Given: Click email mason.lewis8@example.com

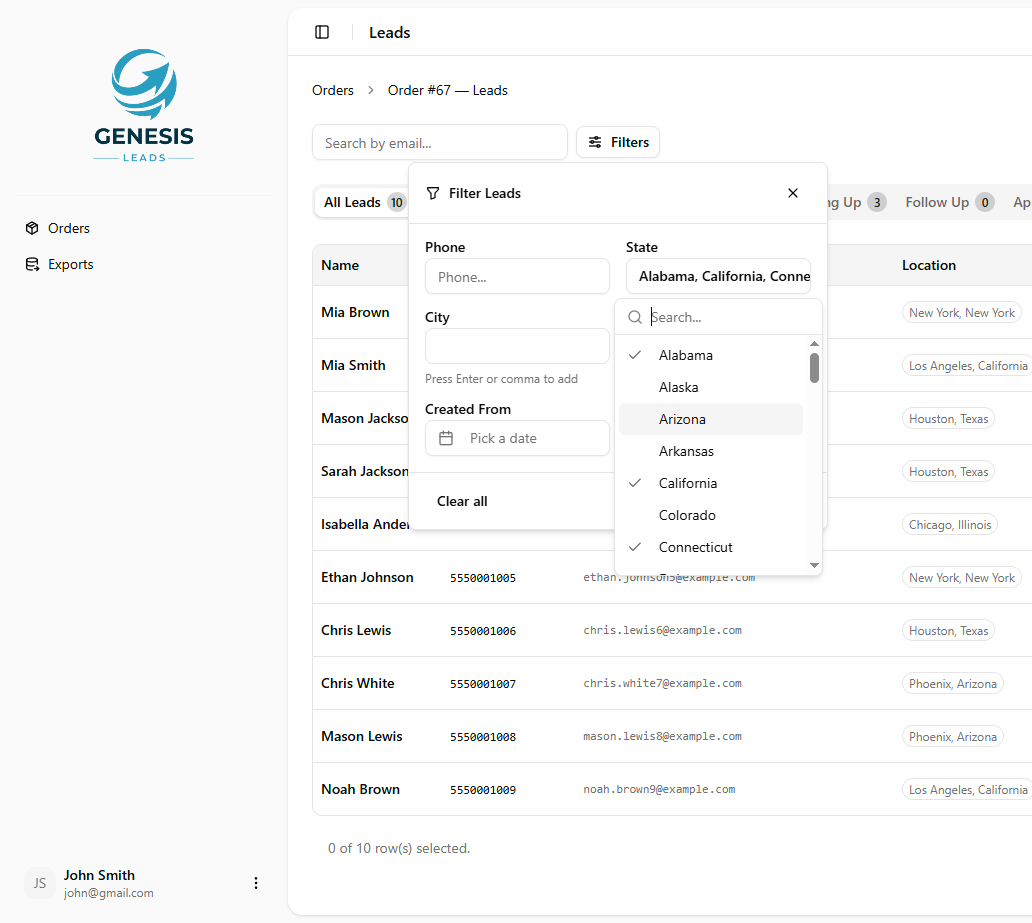Looking at the screenshot, I should tap(662, 737).
